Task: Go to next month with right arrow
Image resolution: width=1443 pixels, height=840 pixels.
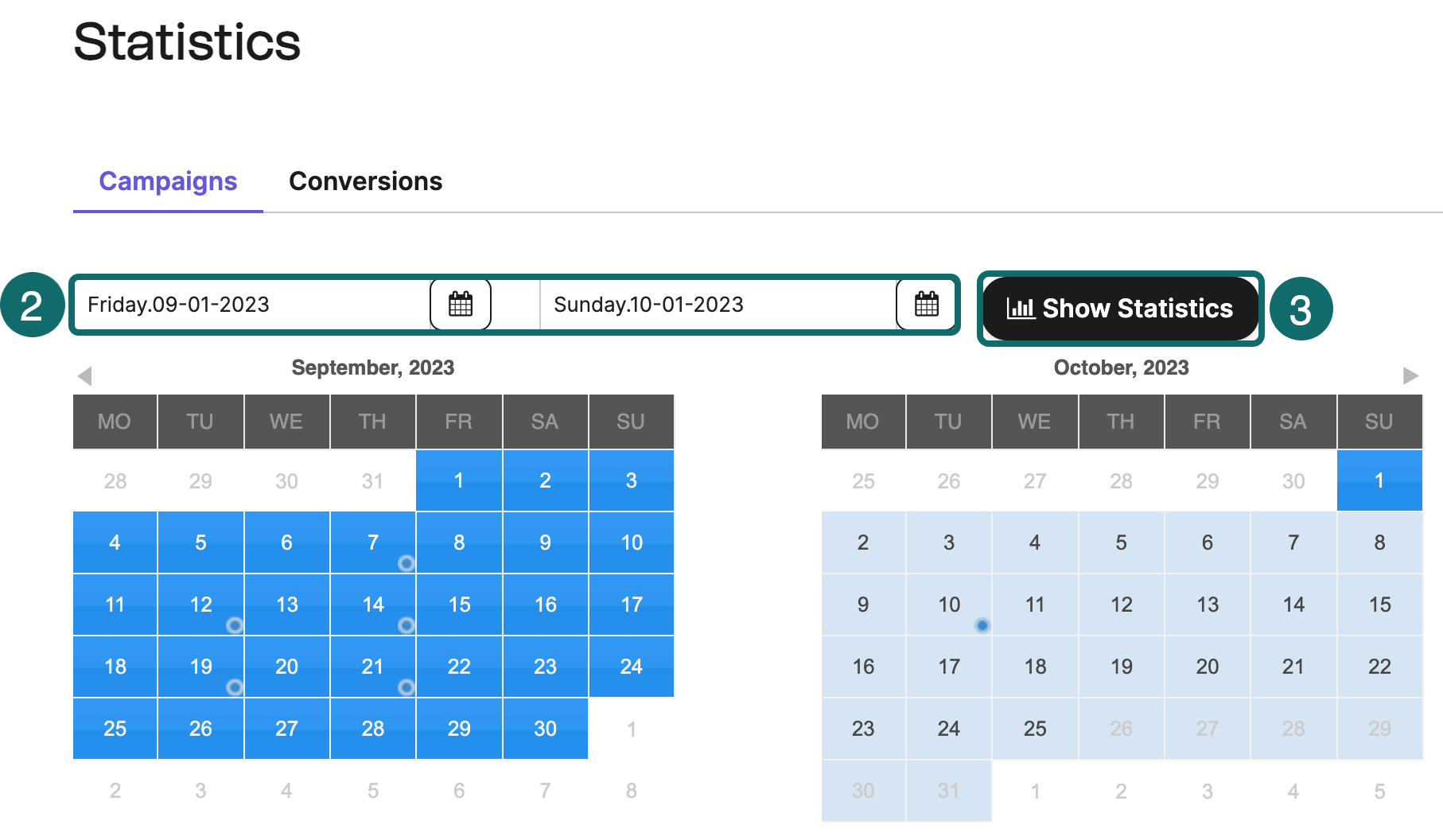Action: 1410,375
